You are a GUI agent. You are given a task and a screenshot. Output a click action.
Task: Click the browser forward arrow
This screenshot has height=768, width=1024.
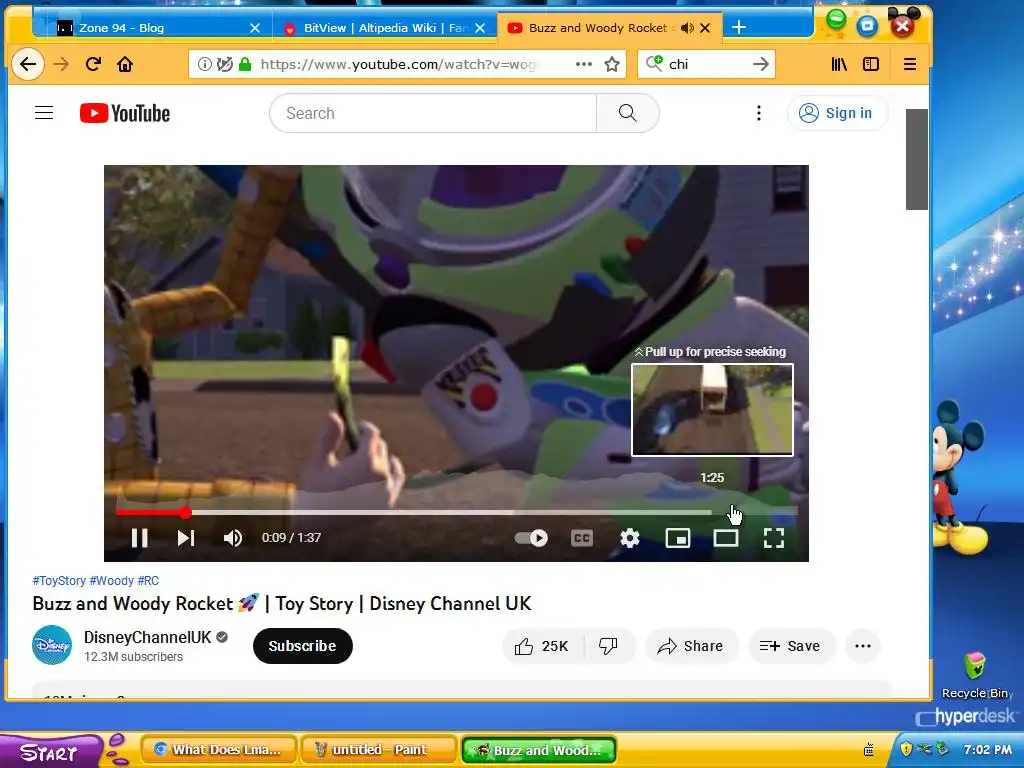pyautogui.click(x=61, y=64)
